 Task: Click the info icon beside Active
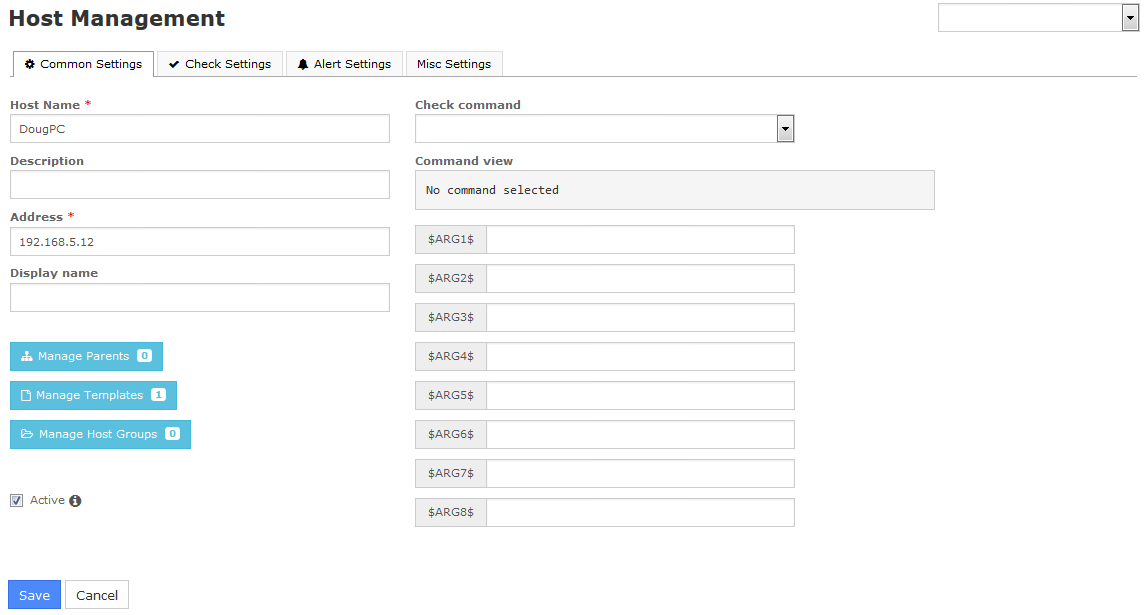click(x=75, y=501)
